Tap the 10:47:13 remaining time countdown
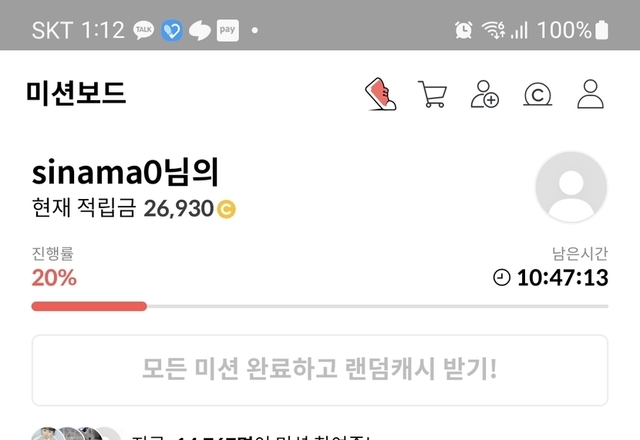640x440 pixels. coord(562,278)
